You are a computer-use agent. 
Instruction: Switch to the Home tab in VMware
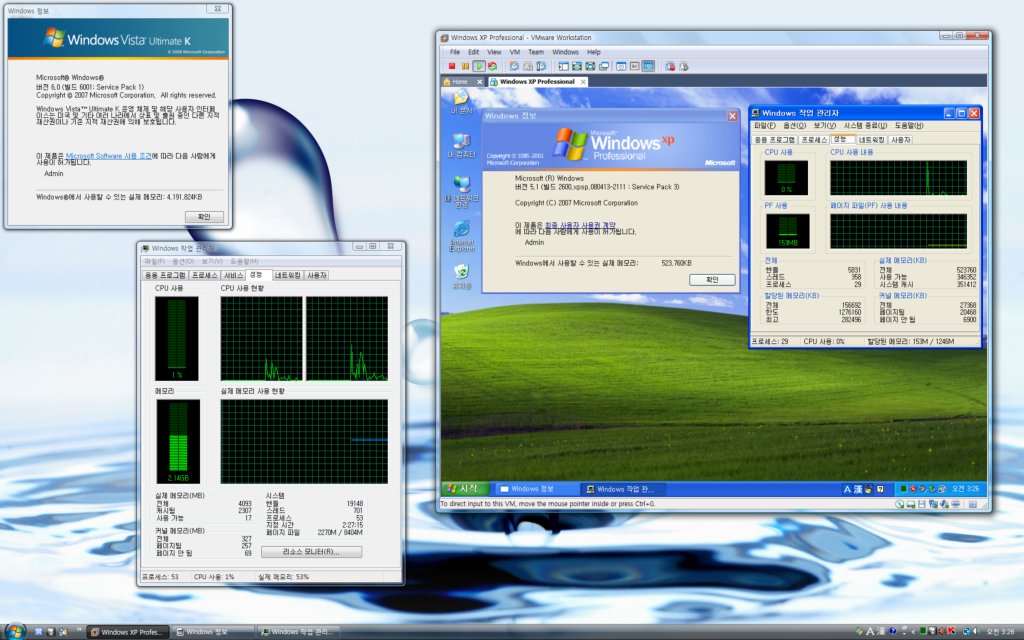[460, 82]
